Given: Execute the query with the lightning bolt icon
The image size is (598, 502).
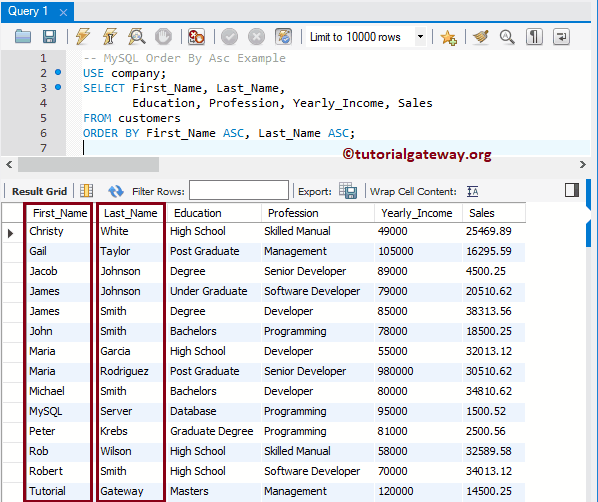Looking at the screenshot, I should pos(82,37).
